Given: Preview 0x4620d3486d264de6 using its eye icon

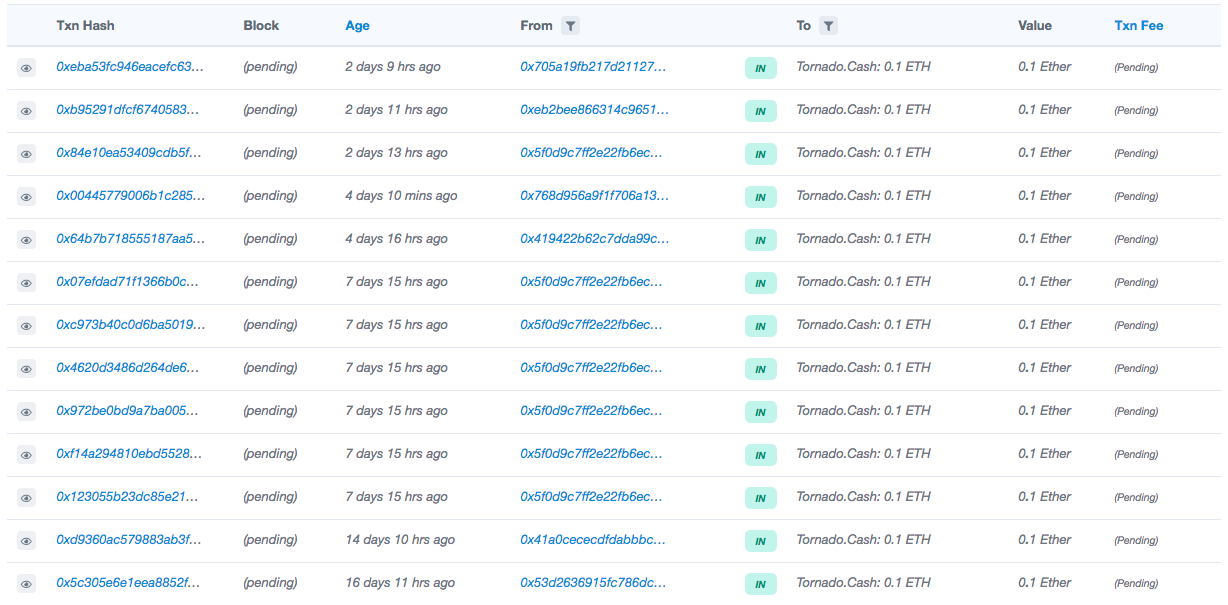Looking at the screenshot, I should click(26, 369).
